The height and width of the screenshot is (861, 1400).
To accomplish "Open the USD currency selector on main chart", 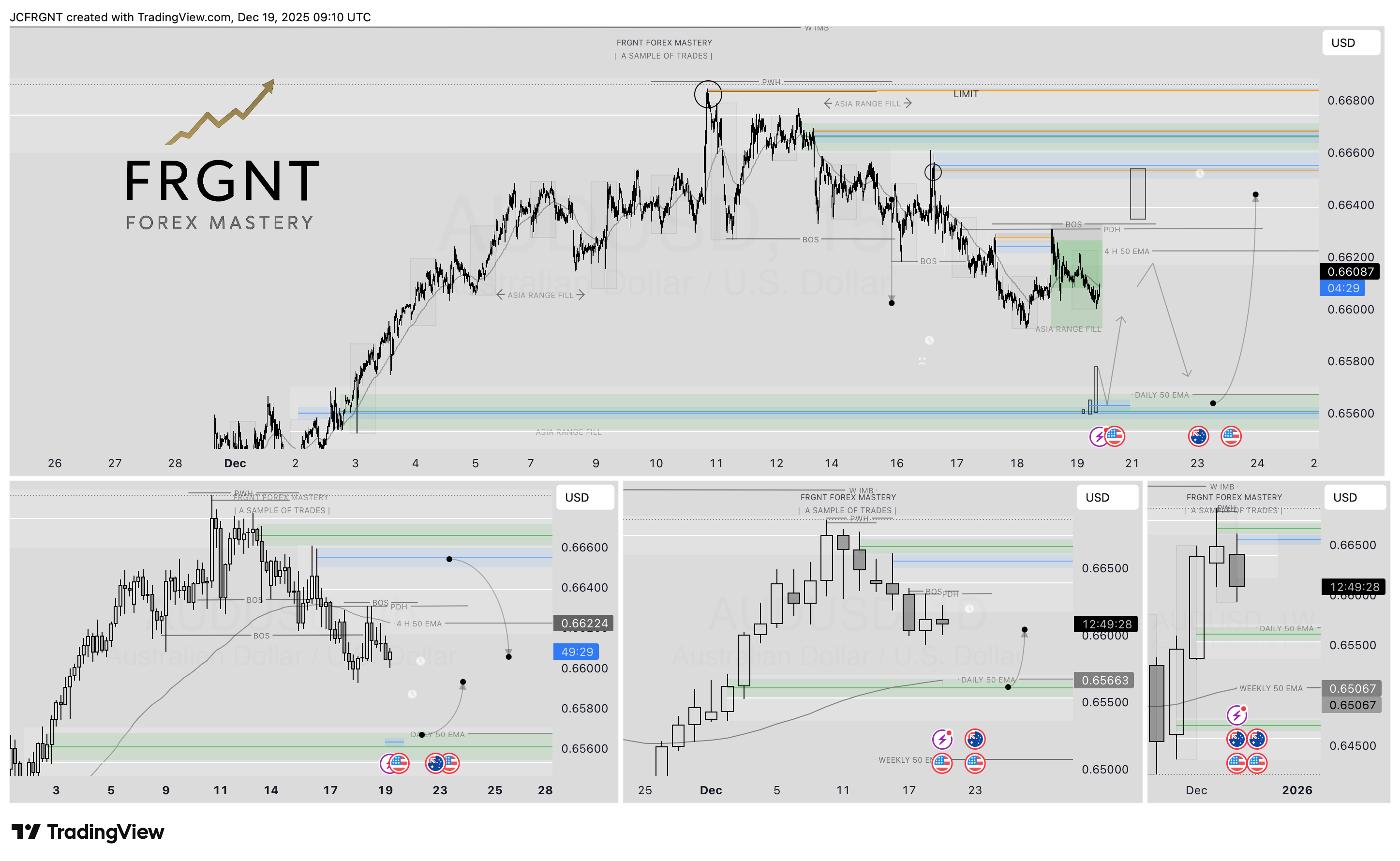I will point(1351,43).
